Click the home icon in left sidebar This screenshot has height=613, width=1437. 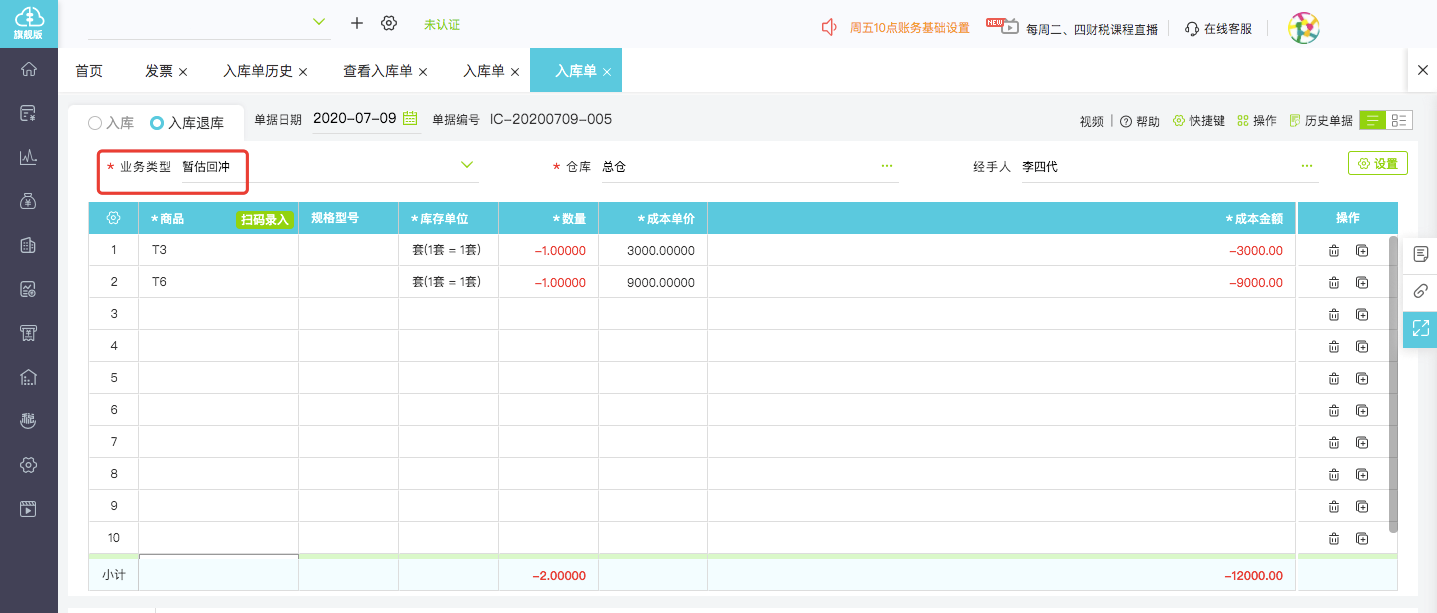pos(29,69)
